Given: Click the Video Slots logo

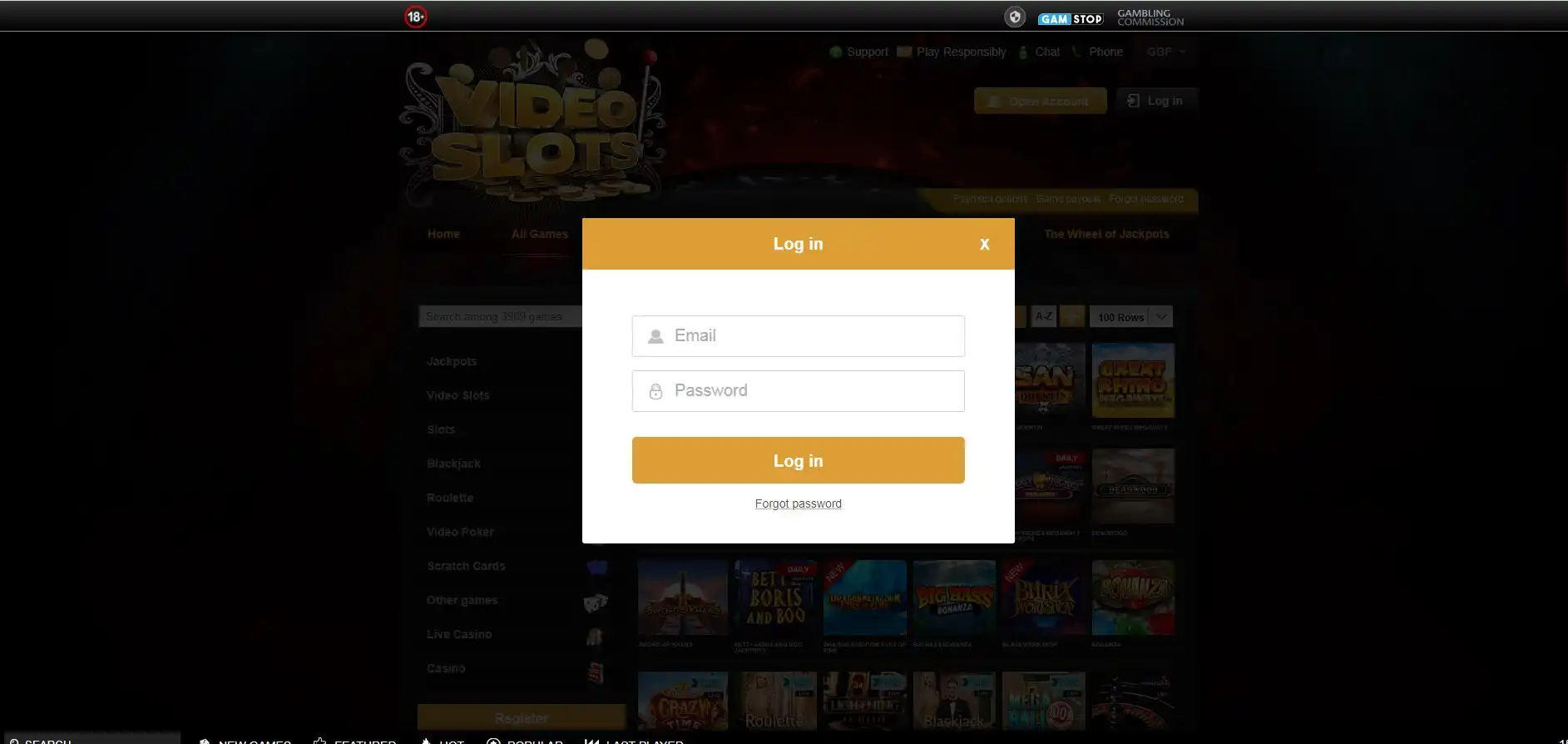Looking at the screenshot, I should pyautogui.click(x=532, y=125).
